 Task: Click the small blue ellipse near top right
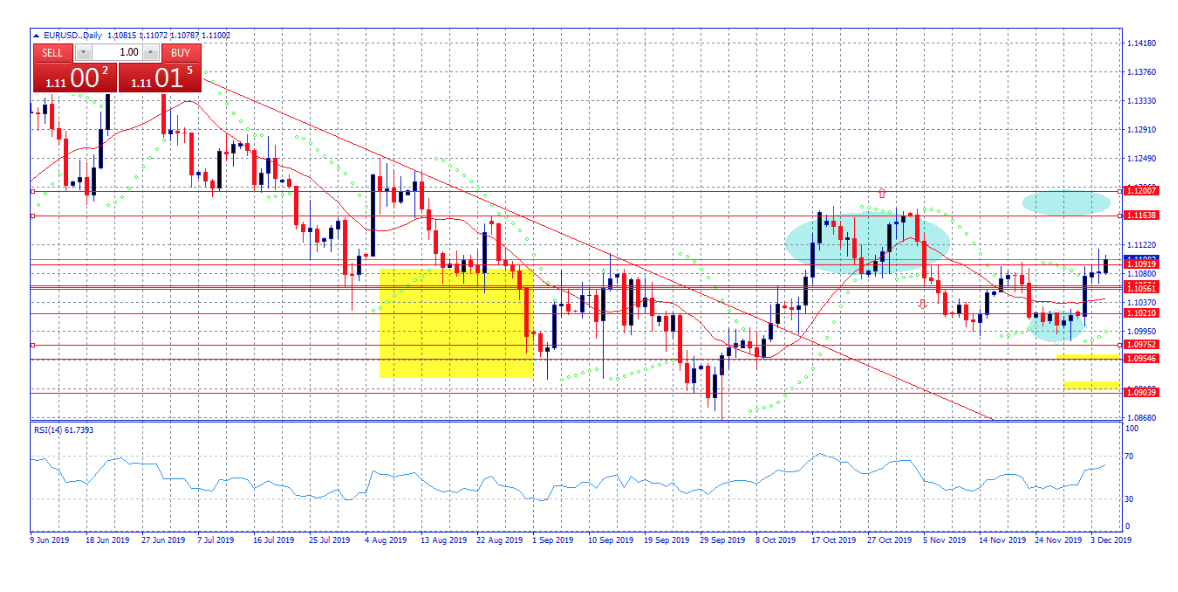(x=1066, y=203)
